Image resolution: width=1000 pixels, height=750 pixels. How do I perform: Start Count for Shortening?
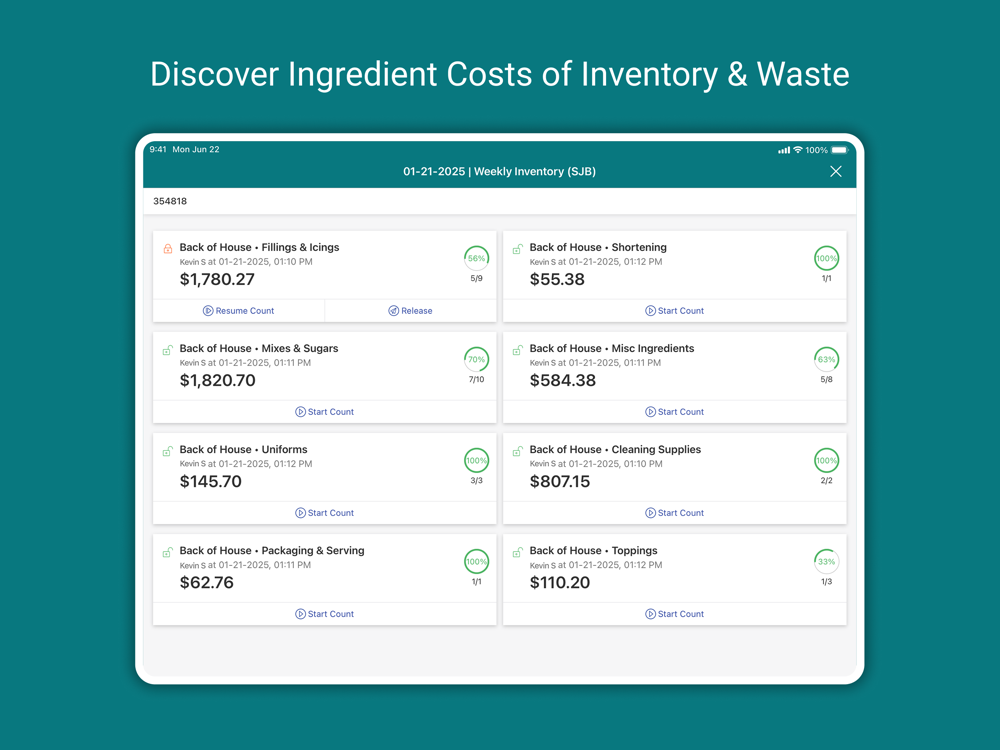click(674, 311)
